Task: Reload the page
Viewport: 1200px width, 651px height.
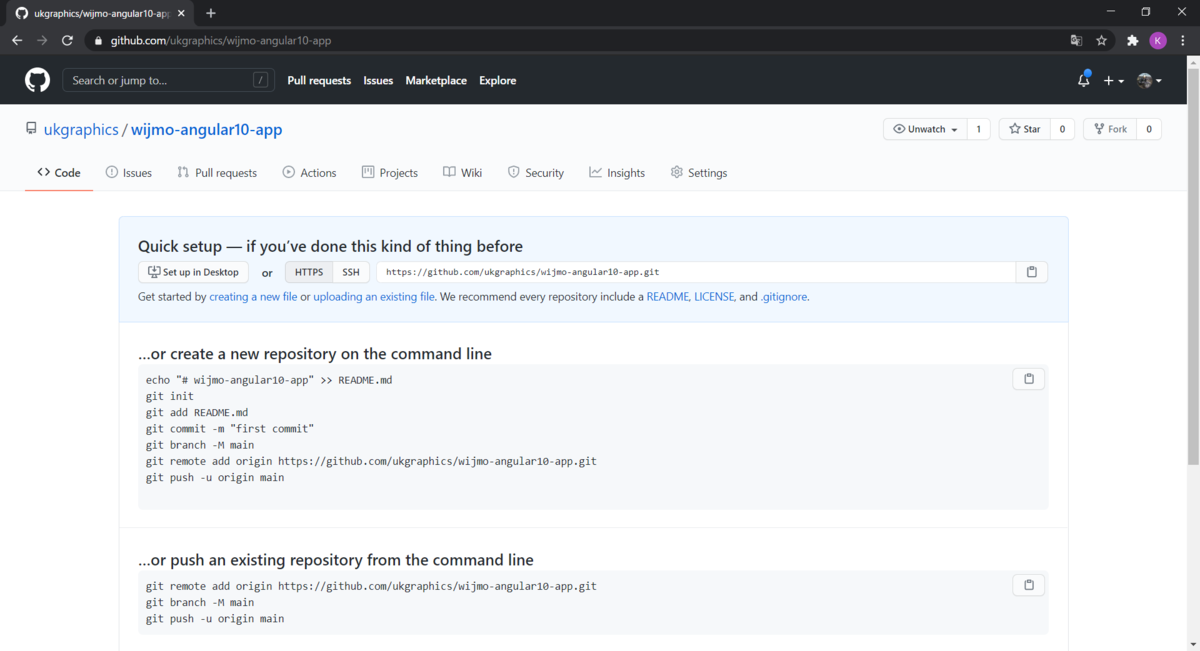Action: tap(67, 41)
